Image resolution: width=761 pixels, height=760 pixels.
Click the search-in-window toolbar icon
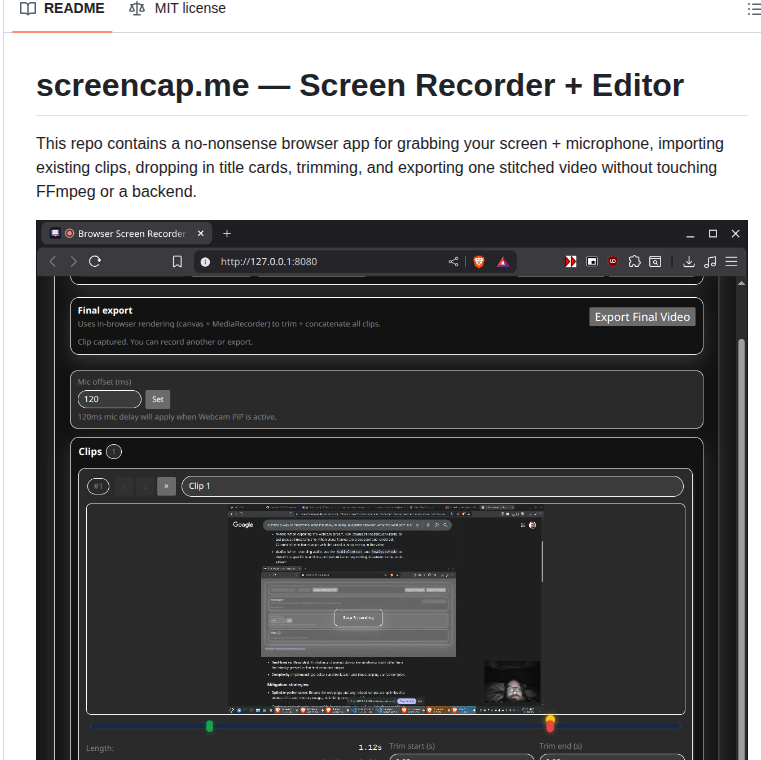point(655,262)
